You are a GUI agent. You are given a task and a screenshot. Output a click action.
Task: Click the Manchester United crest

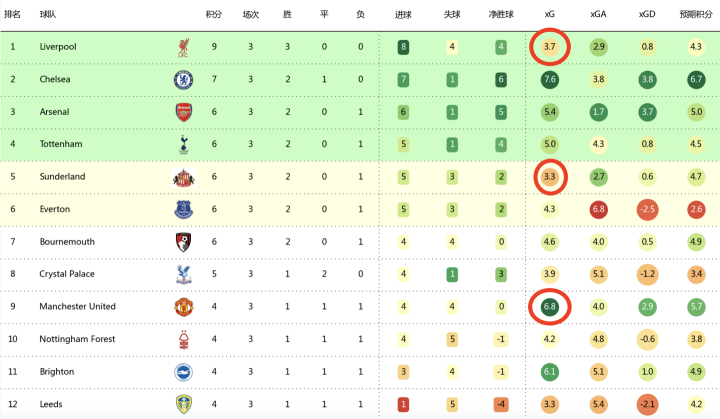[x=184, y=307]
